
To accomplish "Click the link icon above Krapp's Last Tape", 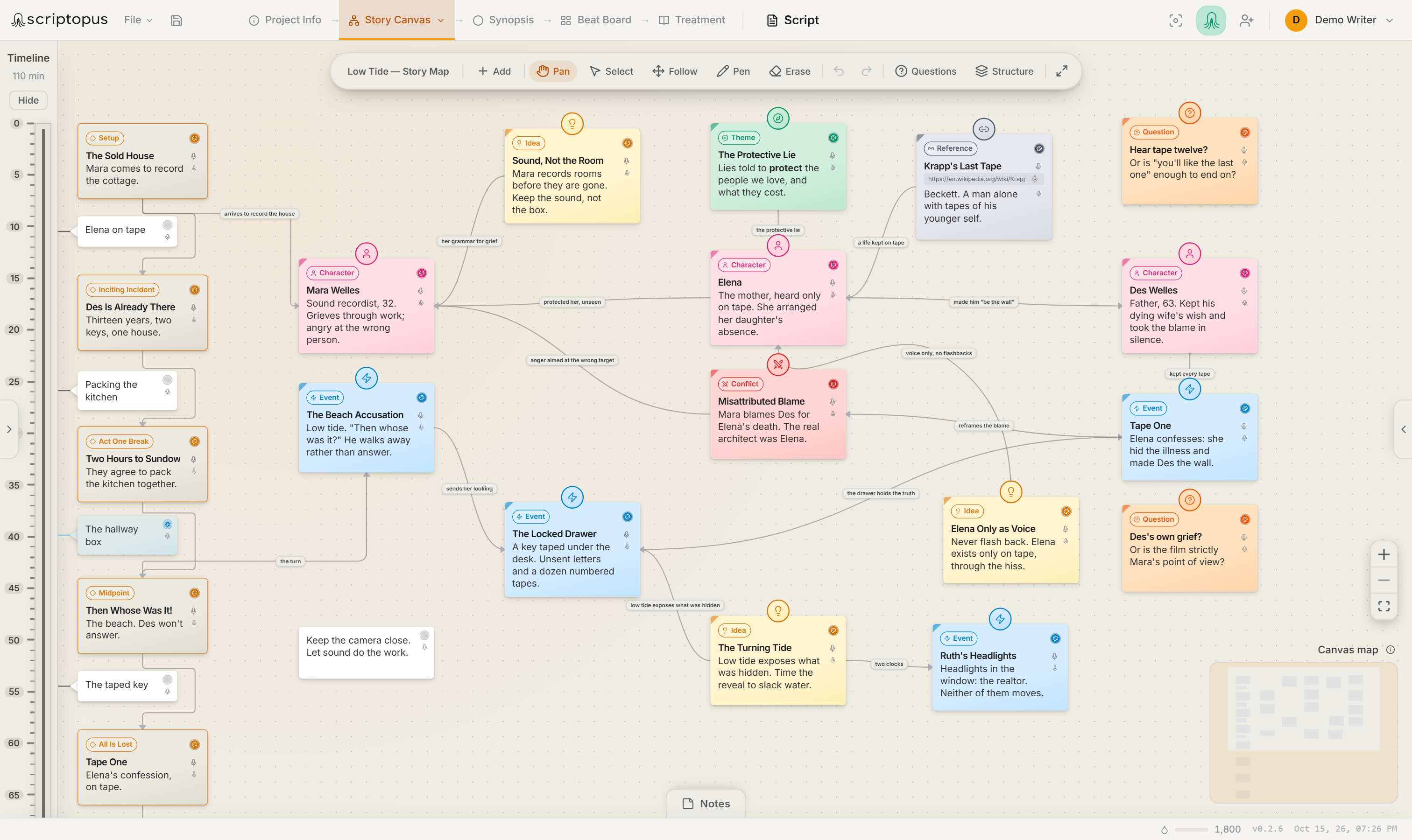I will 984,129.
